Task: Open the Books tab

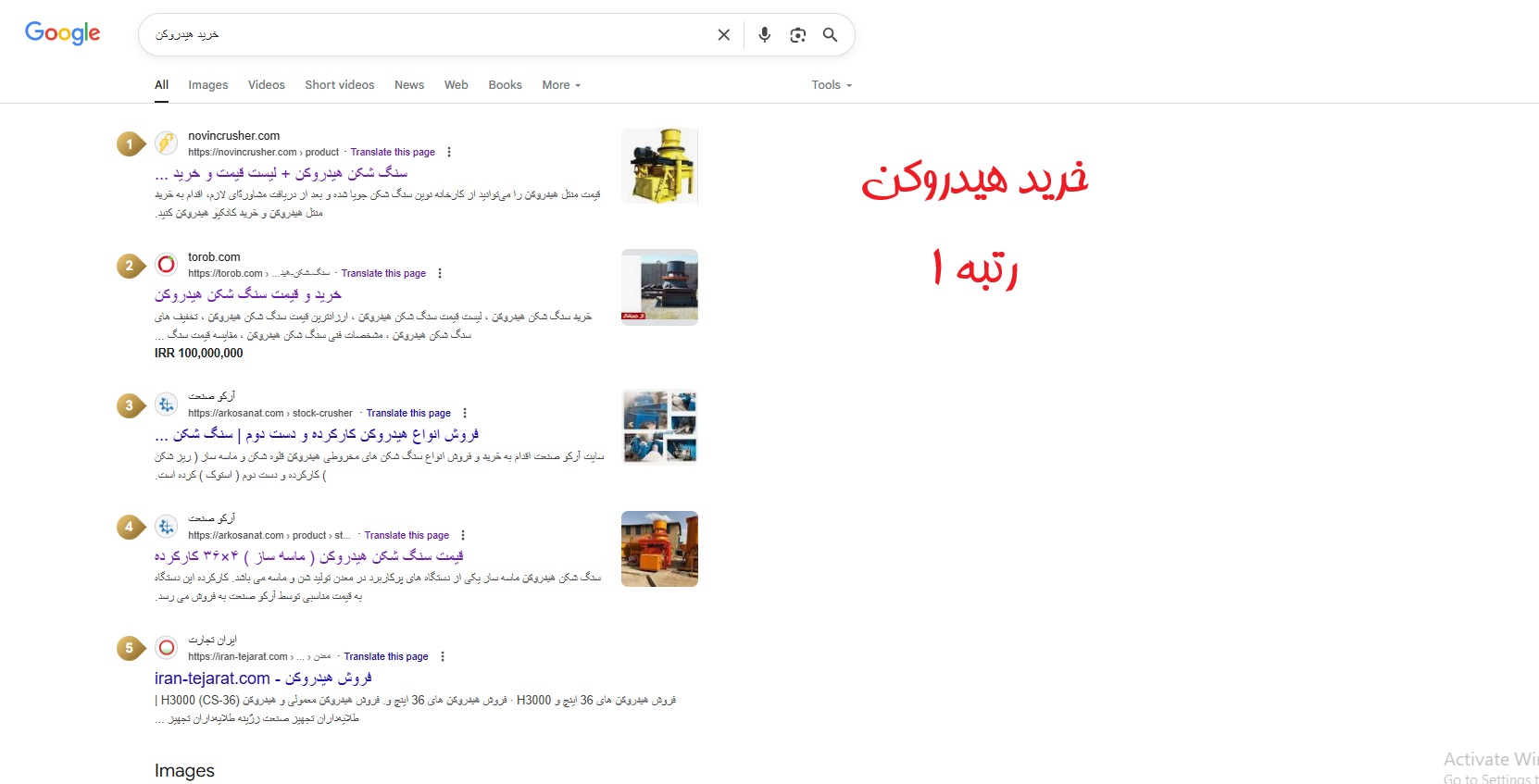Action: tap(506, 85)
